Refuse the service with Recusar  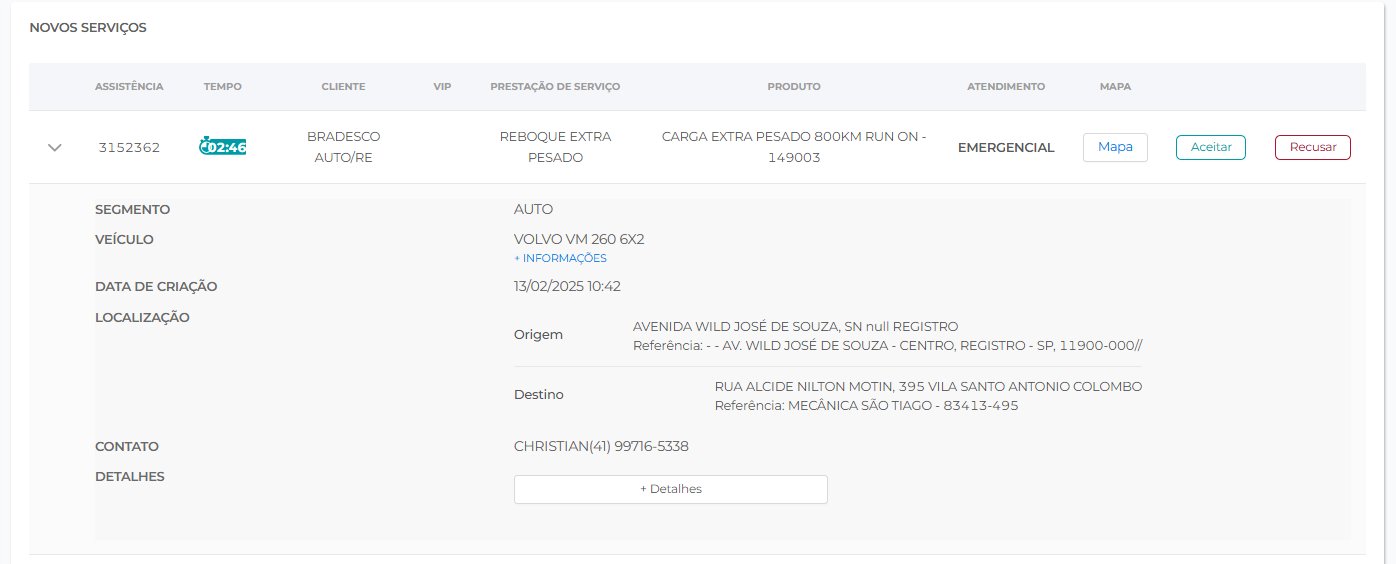(1312, 147)
